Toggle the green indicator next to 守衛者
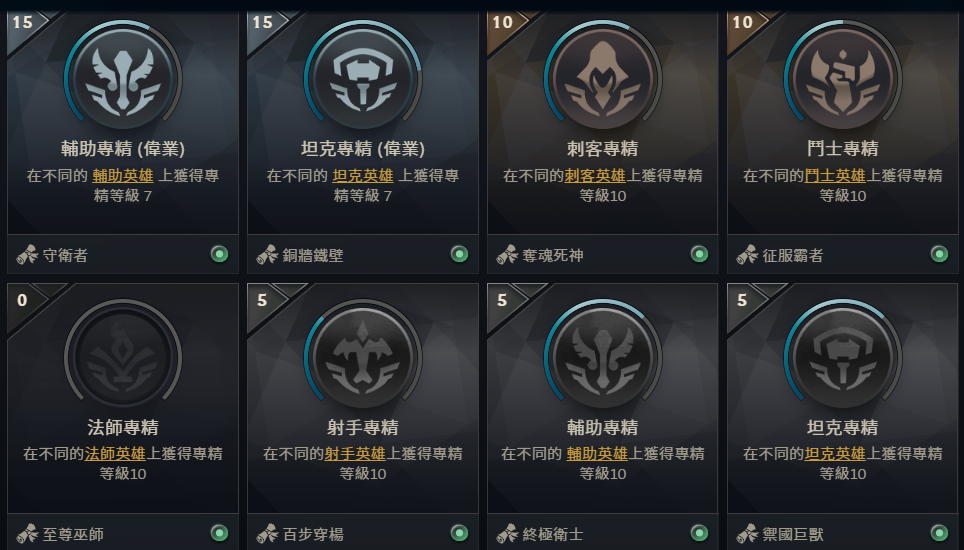Image resolution: width=964 pixels, height=550 pixels. 219,254
